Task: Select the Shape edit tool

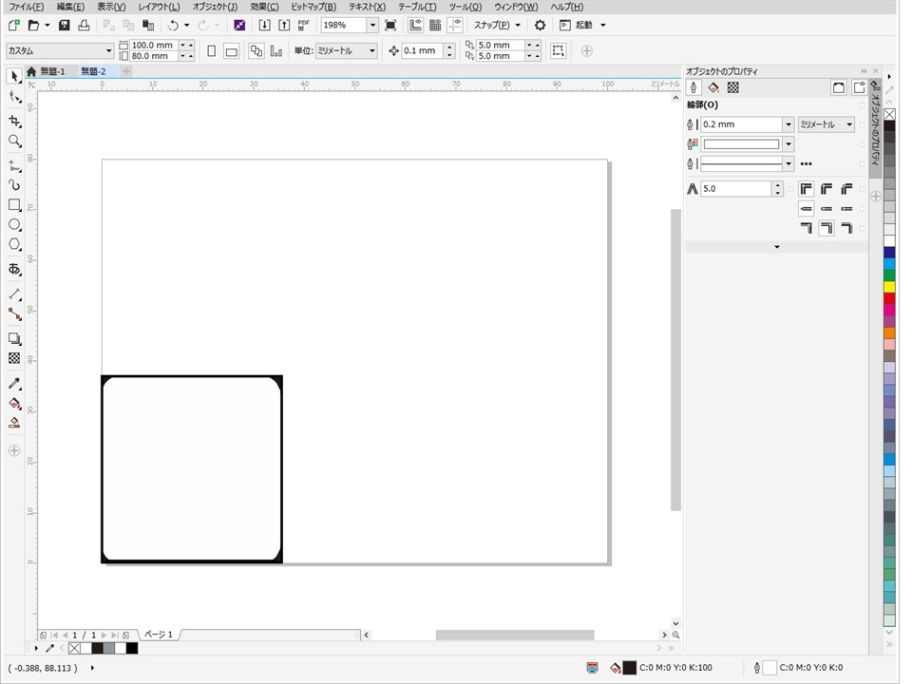Action: point(15,98)
